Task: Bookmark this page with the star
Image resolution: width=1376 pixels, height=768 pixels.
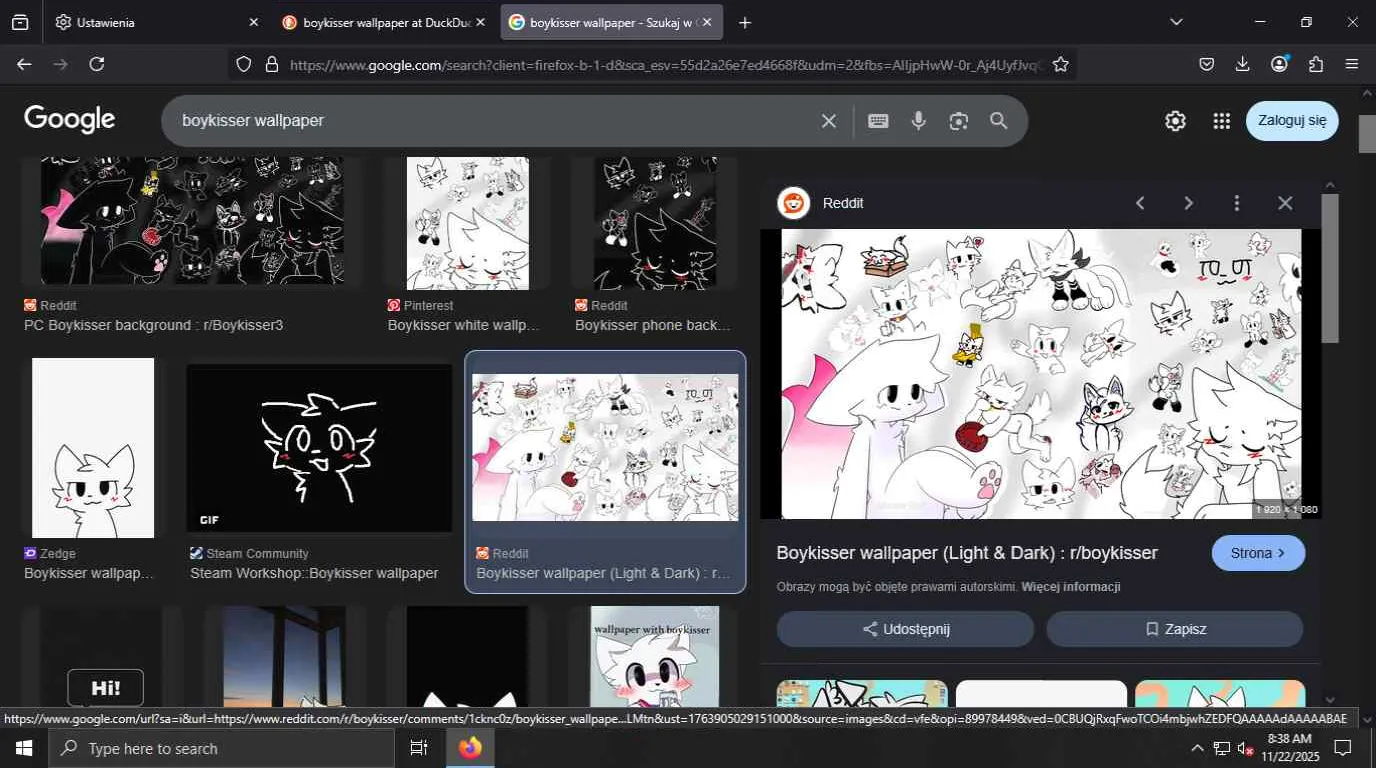Action: tap(1061, 64)
